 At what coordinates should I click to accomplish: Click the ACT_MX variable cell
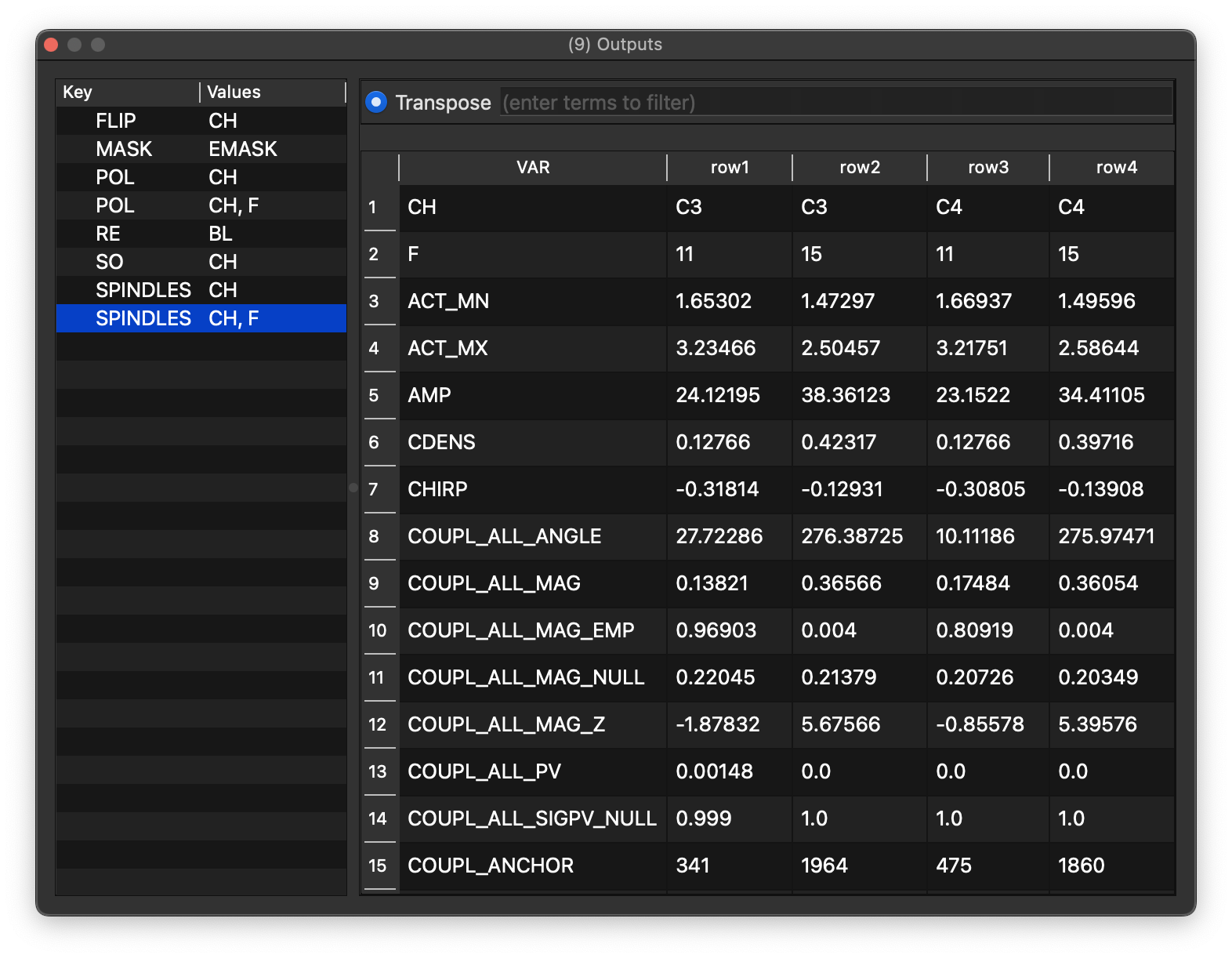[x=533, y=349]
